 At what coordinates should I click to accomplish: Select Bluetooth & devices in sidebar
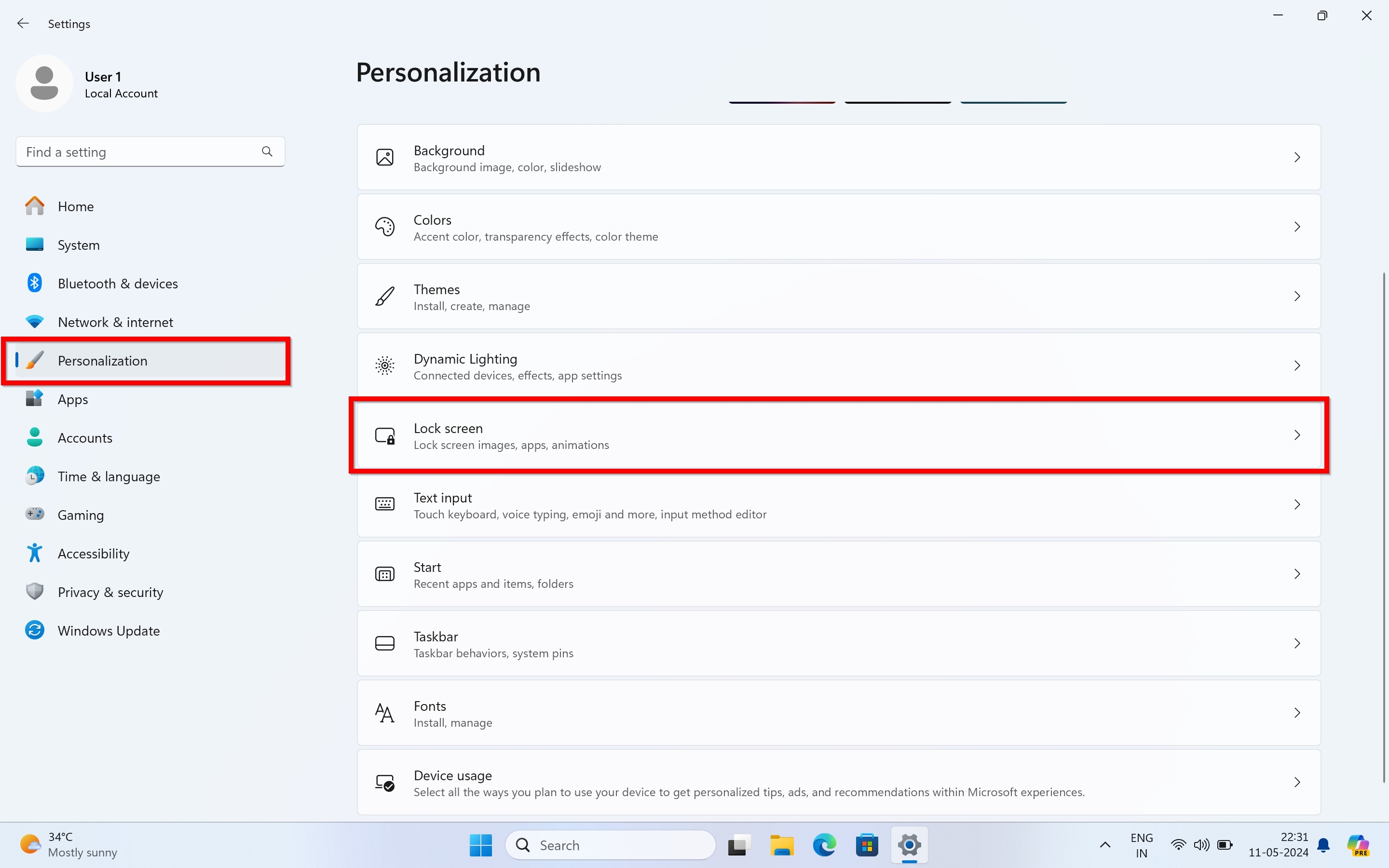click(x=118, y=284)
